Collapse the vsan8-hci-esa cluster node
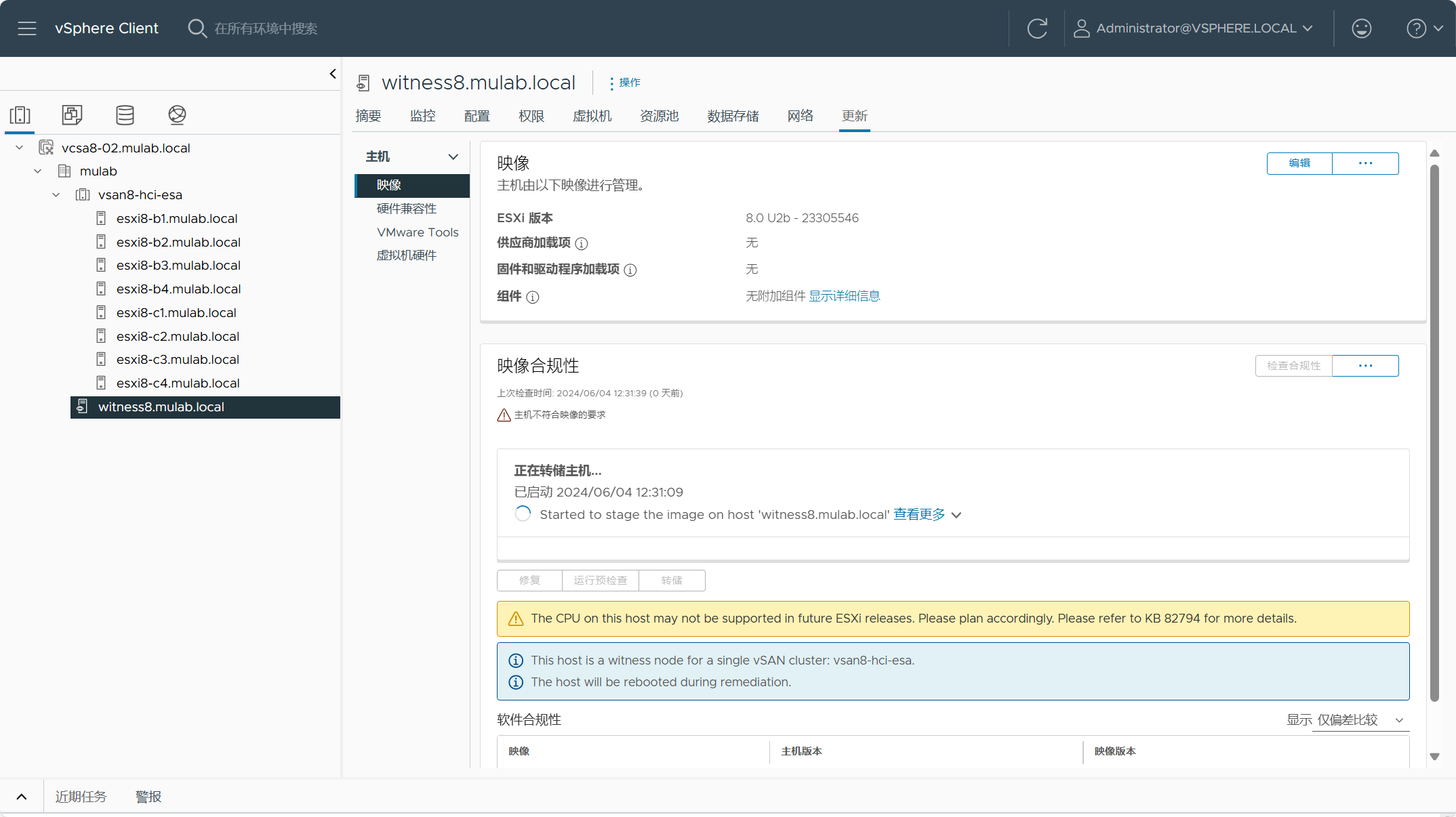Viewport: 1456px width, 817px height. click(56, 195)
